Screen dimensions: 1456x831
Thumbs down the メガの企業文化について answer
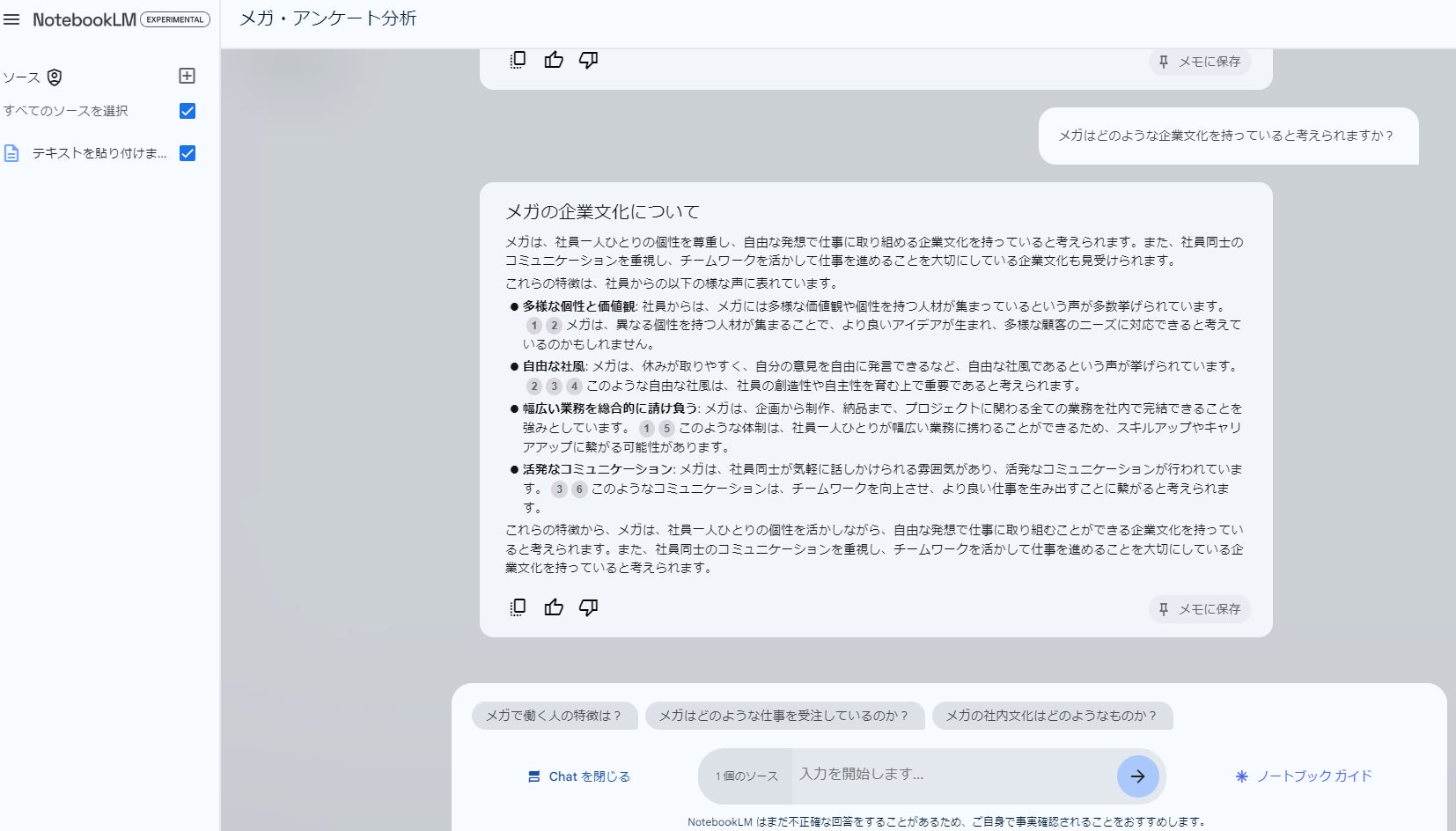(x=589, y=607)
